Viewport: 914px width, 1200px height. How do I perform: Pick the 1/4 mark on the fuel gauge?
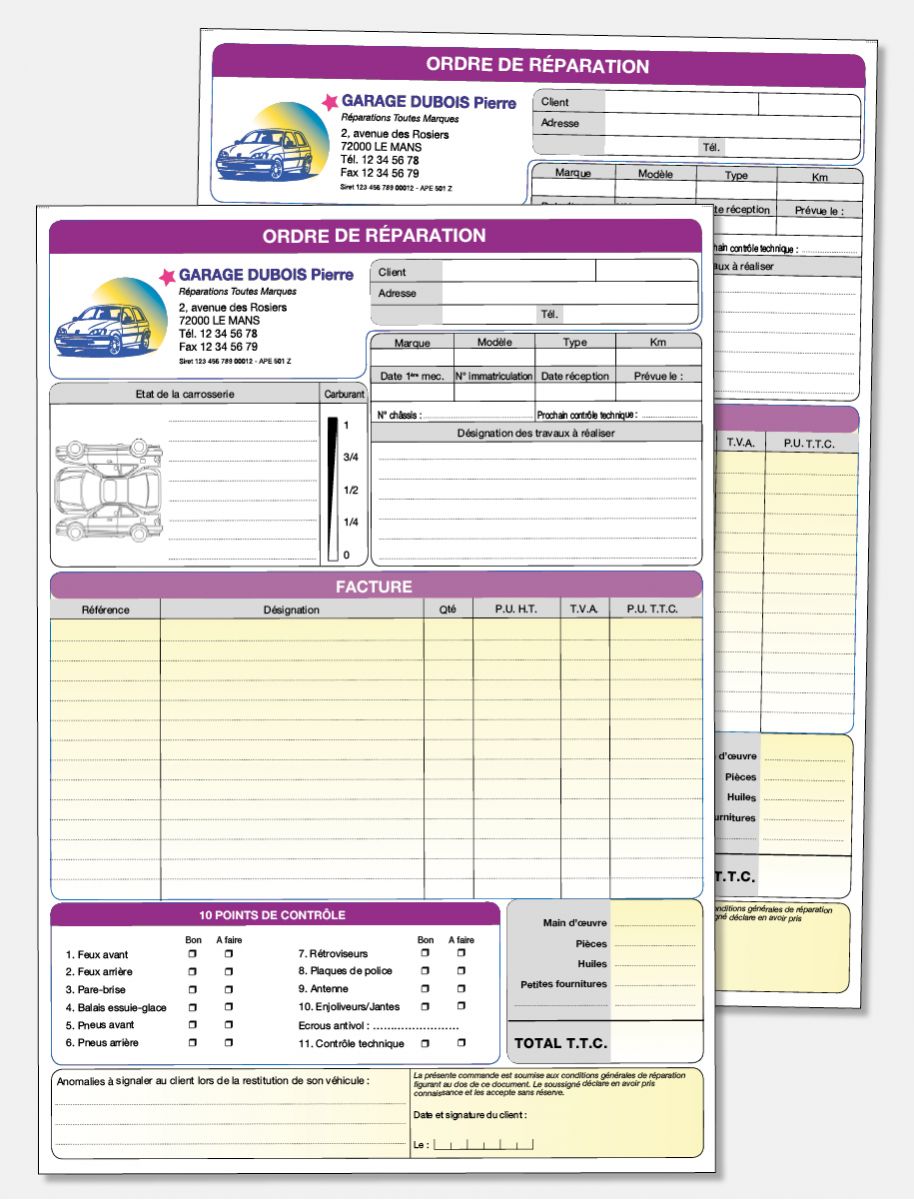pyautogui.click(x=350, y=522)
